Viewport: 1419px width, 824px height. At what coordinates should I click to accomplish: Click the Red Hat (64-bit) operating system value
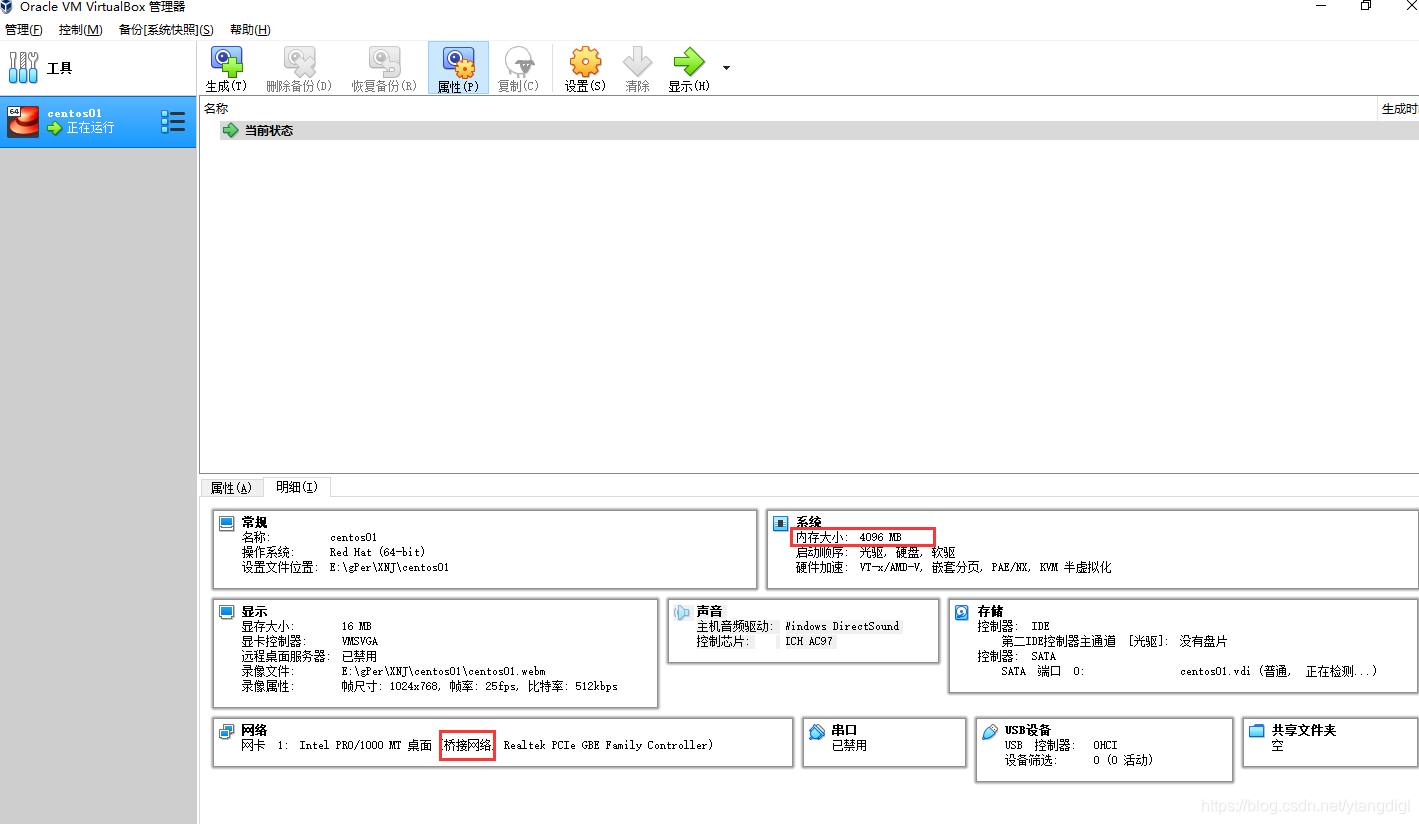tap(377, 552)
